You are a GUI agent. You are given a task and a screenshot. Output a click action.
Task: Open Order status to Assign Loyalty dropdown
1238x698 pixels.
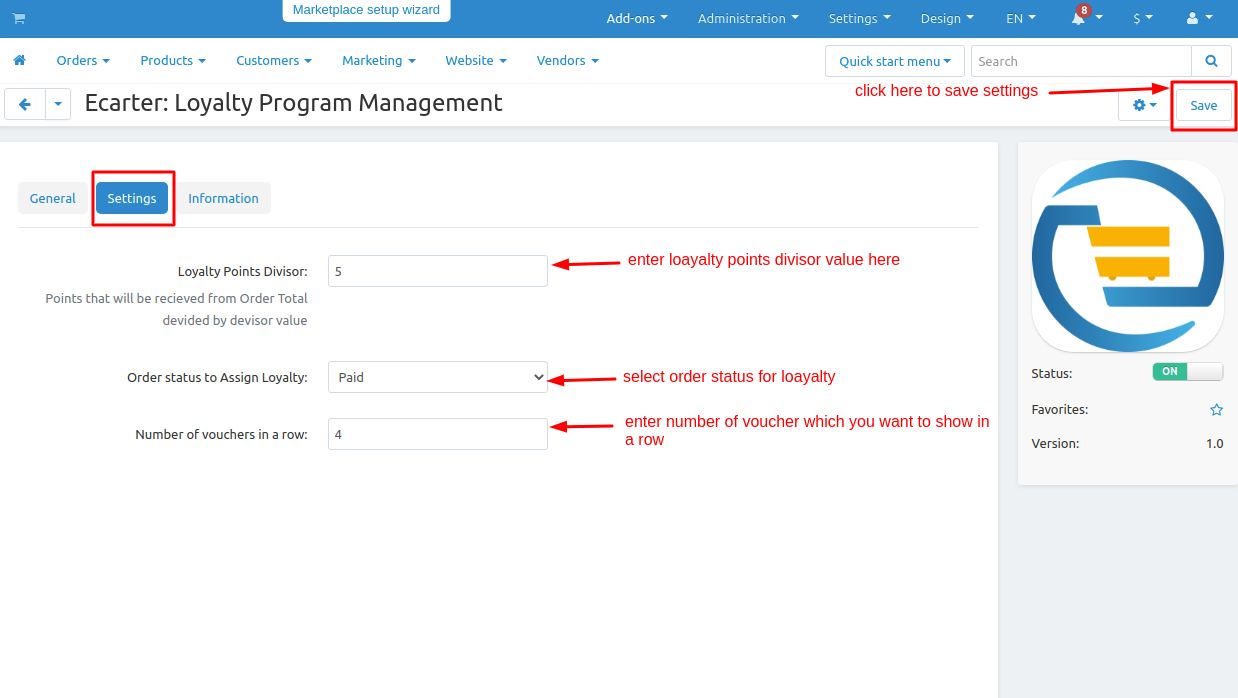[438, 377]
